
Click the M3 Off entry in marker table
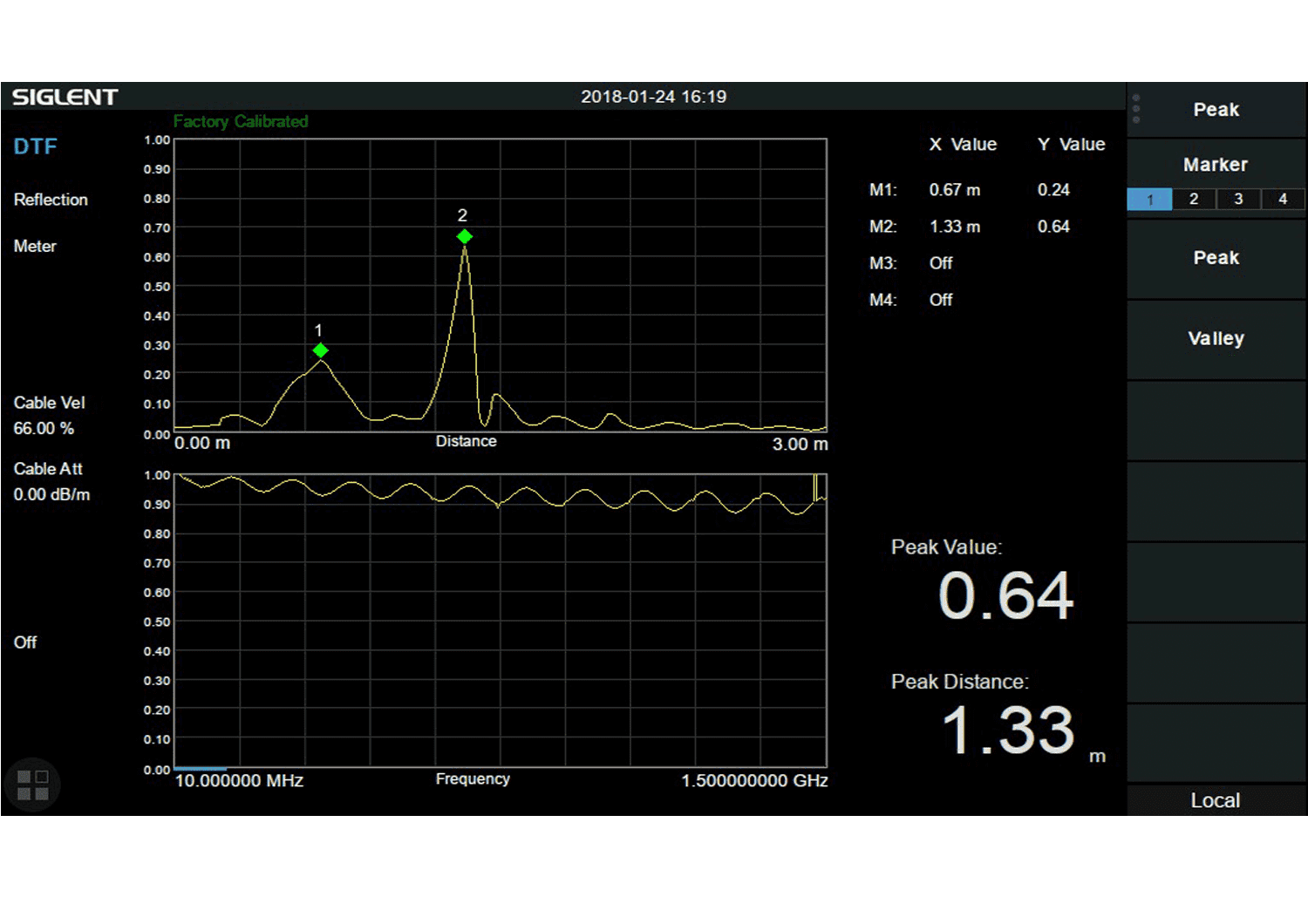[941, 263]
